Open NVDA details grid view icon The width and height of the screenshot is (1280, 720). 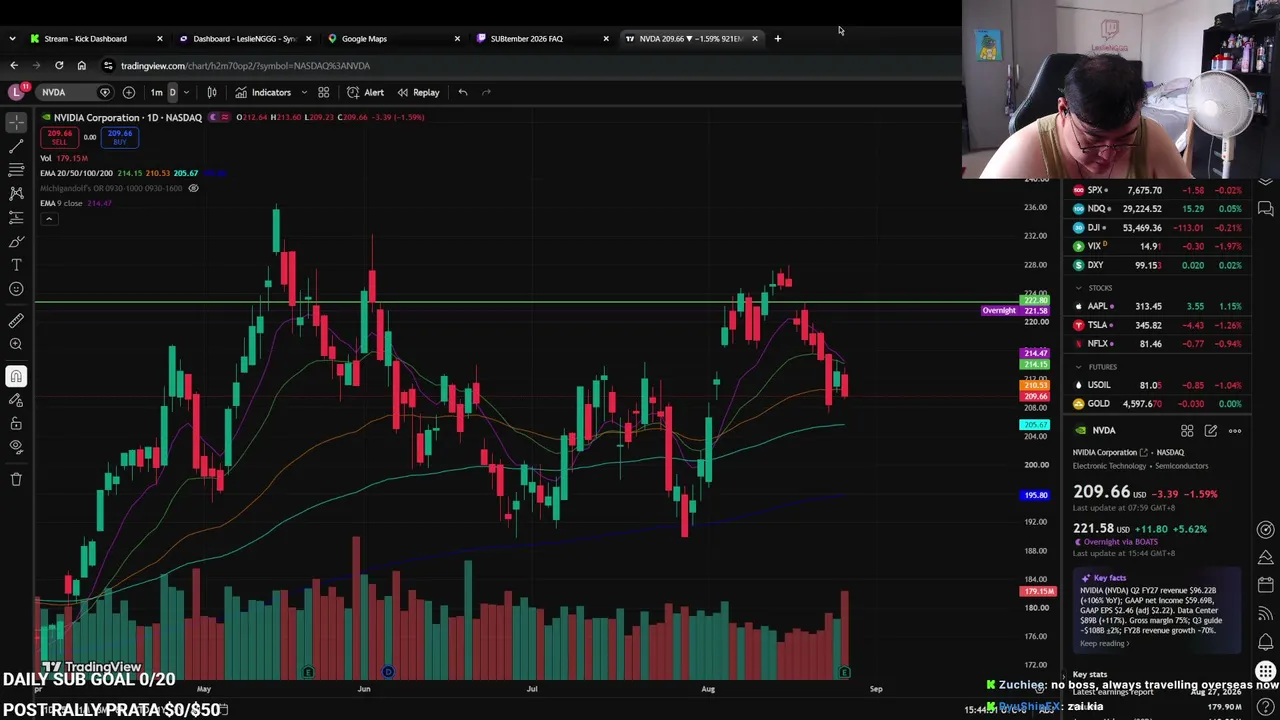pos(1187,431)
